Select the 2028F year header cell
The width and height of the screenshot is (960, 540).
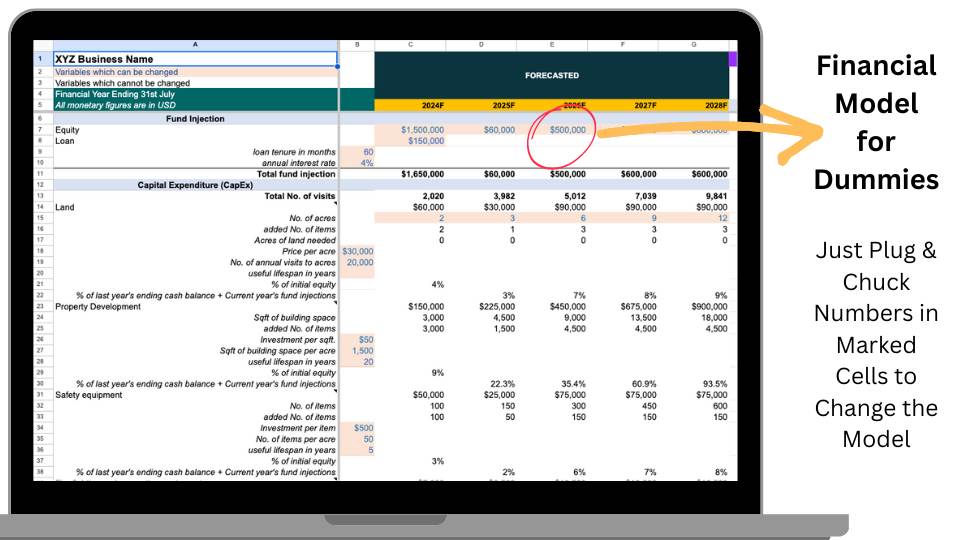point(694,105)
